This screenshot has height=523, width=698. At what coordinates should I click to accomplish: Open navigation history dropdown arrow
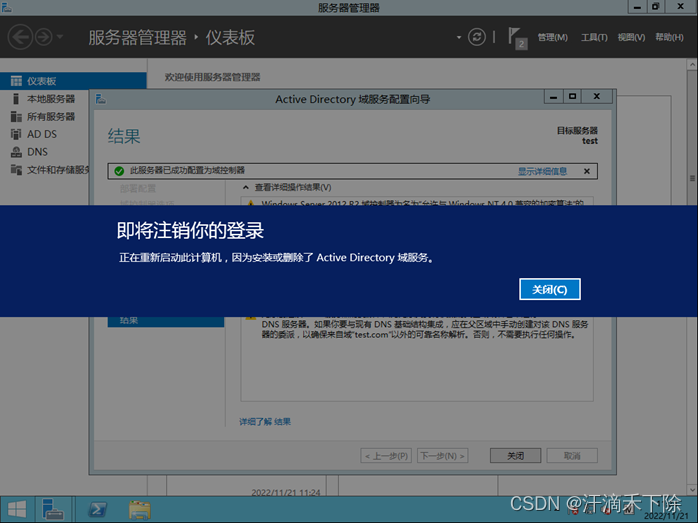(x=60, y=36)
